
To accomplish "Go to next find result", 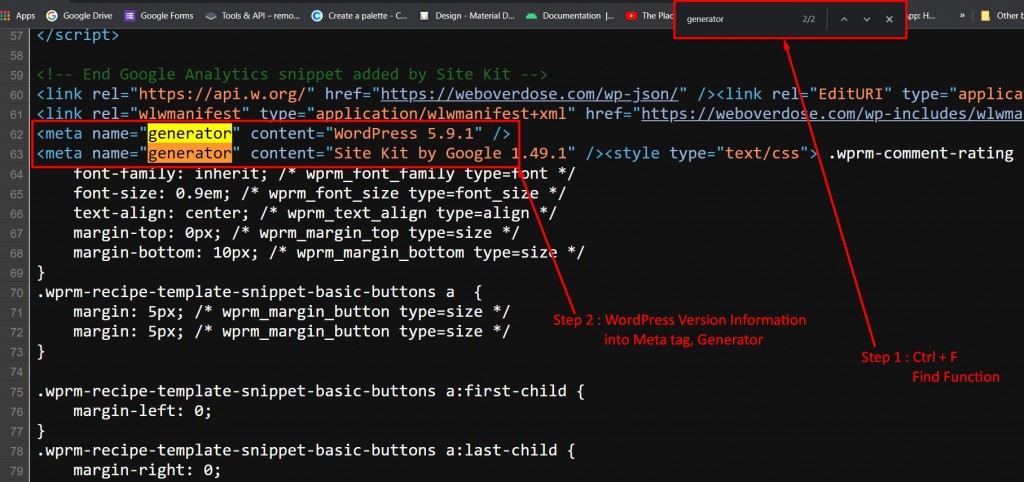I will click(867, 20).
